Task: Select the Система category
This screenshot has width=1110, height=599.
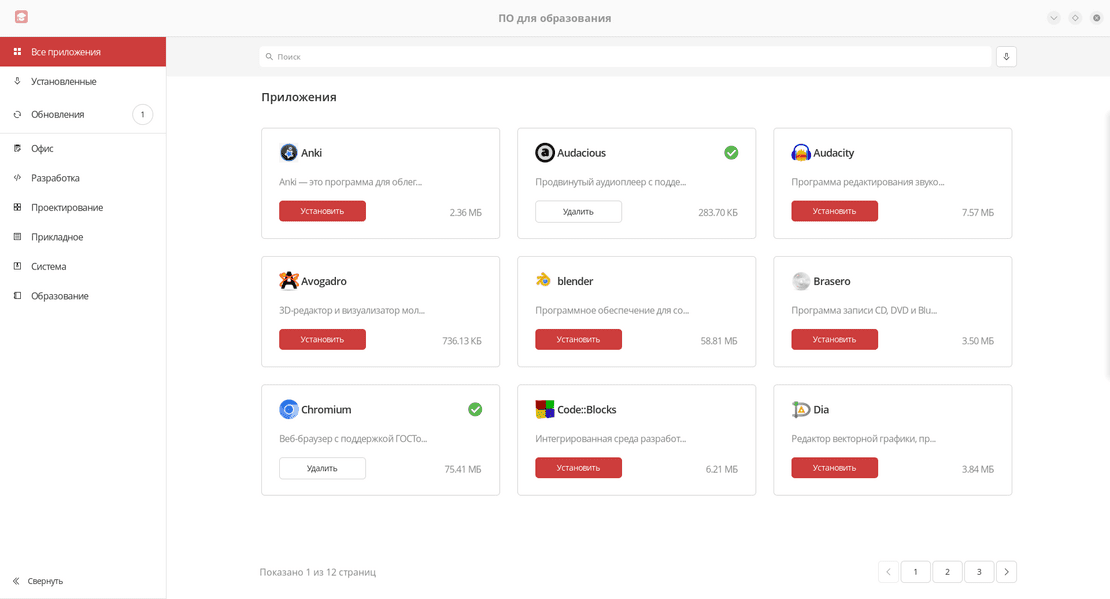Action: point(83,266)
